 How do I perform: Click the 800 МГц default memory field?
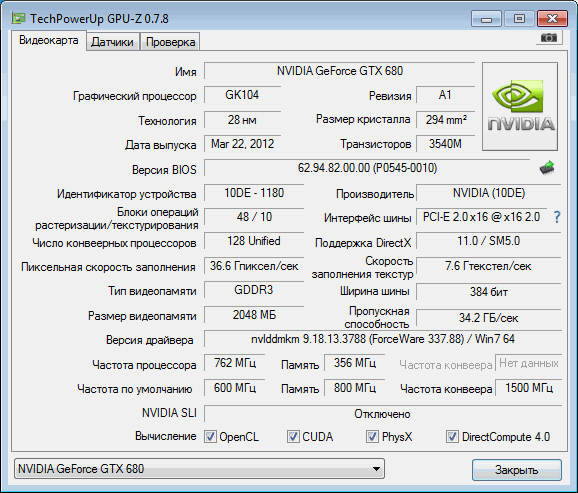tap(355, 388)
